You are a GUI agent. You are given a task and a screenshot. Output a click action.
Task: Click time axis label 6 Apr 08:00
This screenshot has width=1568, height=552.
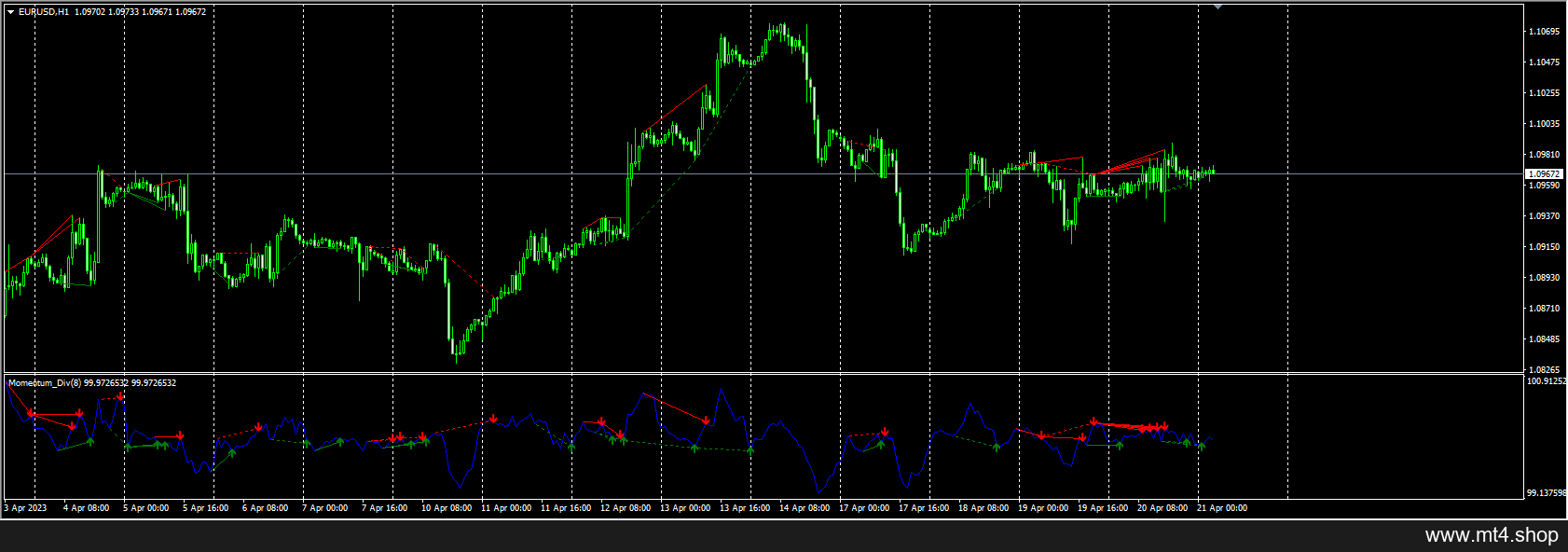coord(265,508)
